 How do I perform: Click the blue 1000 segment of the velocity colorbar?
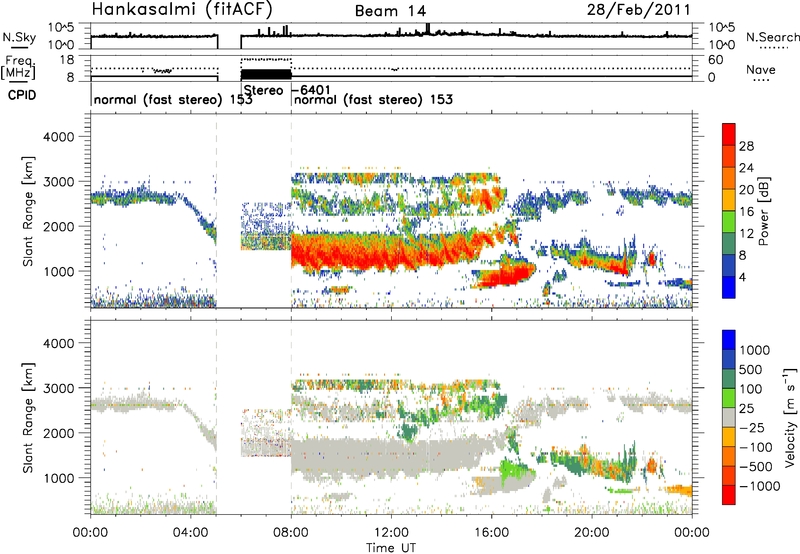[729, 340]
